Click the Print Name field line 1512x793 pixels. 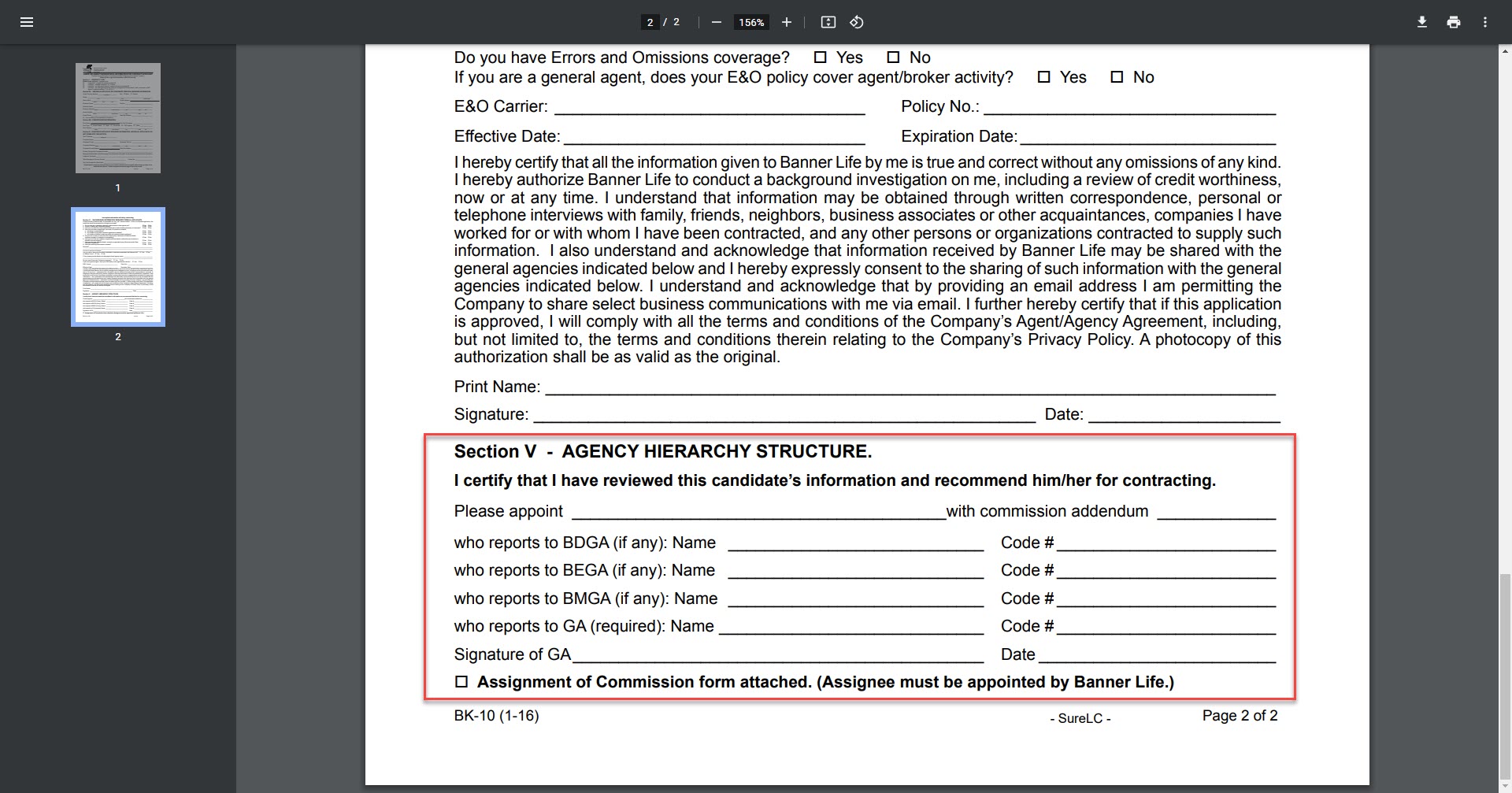click(x=910, y=387)
